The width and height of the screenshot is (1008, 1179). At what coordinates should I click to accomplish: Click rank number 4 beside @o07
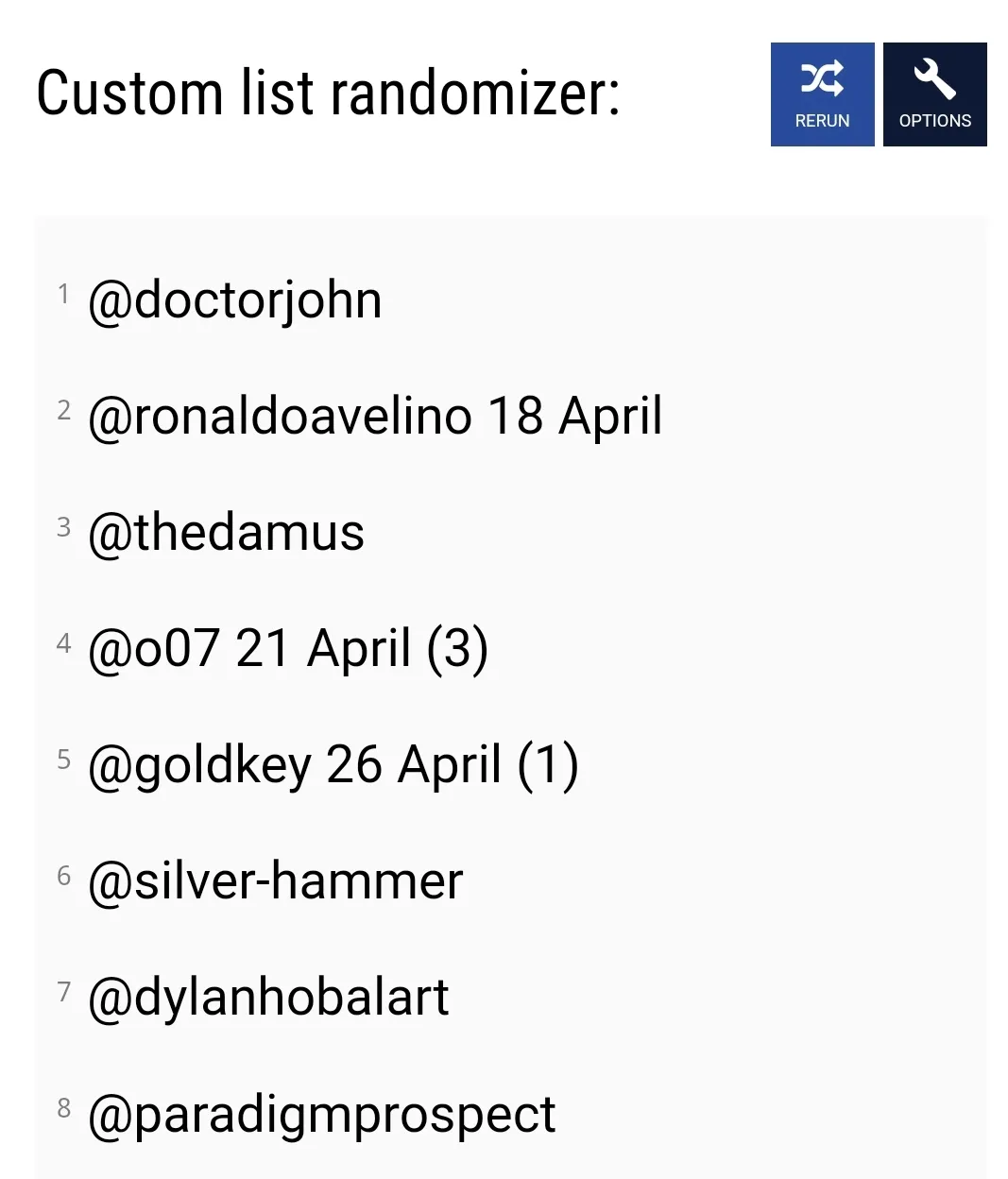pyautogui.click(x=63, y=643)
